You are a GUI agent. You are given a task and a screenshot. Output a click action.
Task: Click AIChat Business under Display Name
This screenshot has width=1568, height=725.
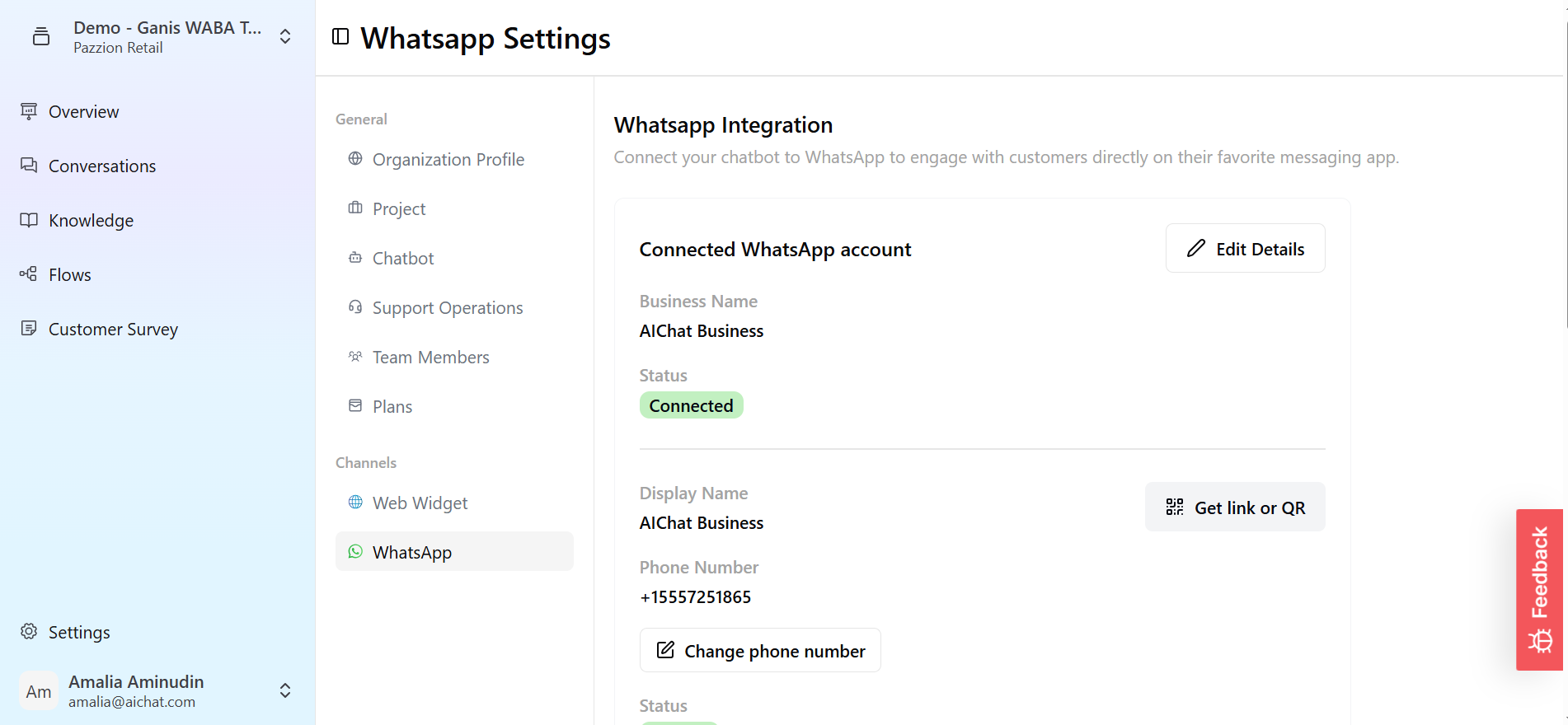click(x=702, y=522)
